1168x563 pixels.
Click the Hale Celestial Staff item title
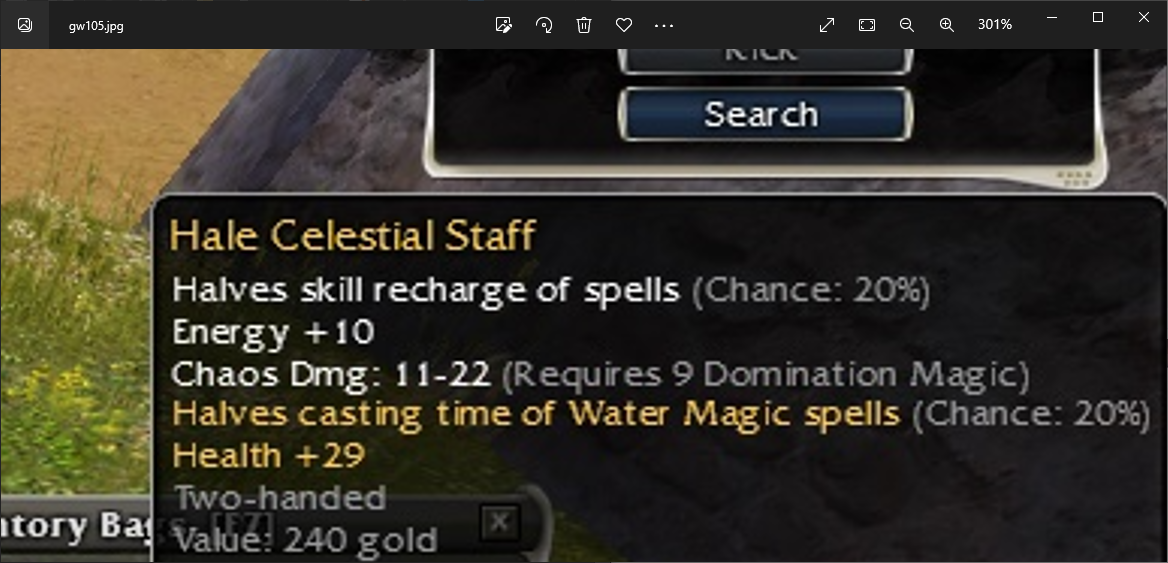[x=352, y=235]
